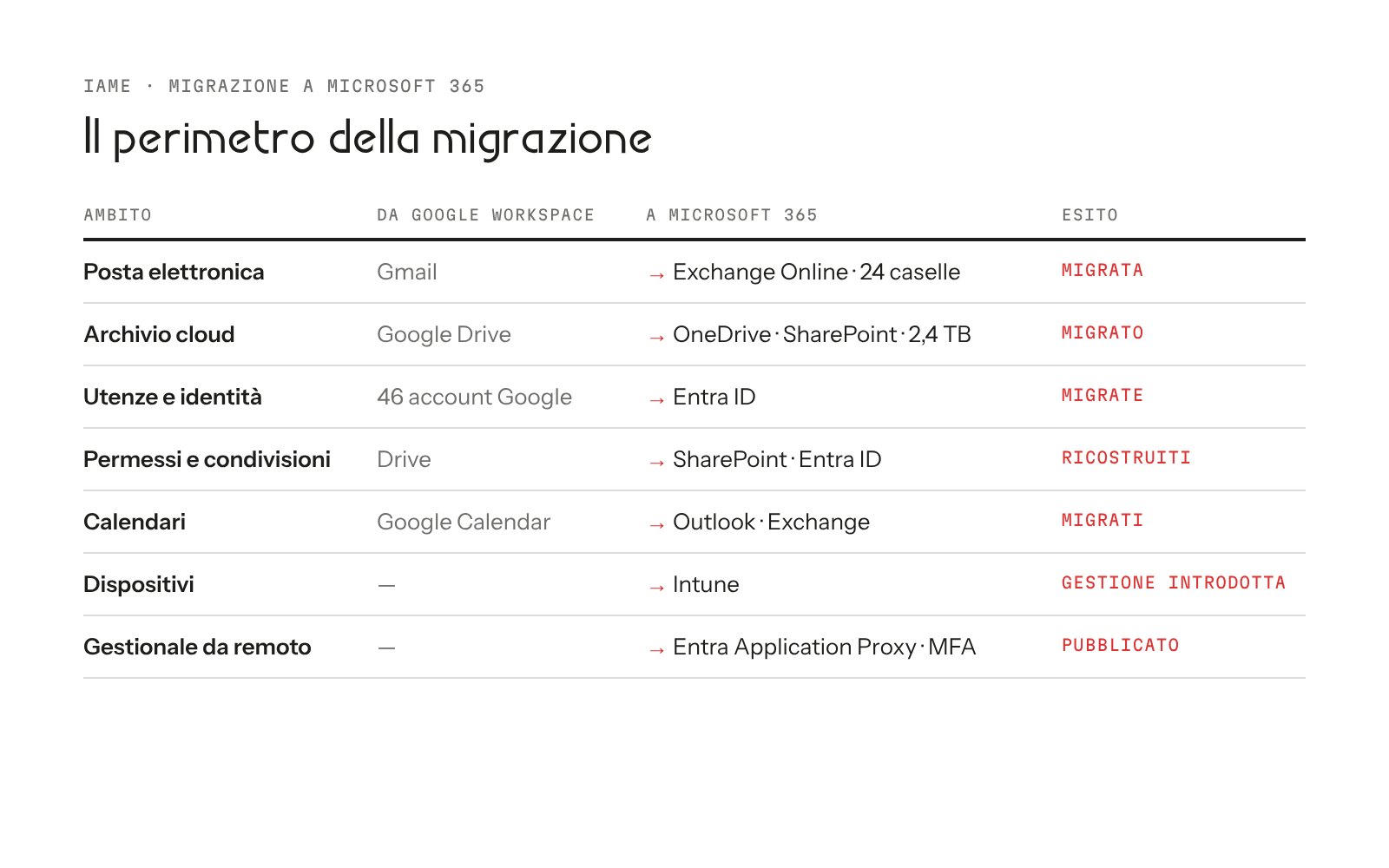
Task: Click the 'Google Calendar' cell
Action: pos(464,522)
